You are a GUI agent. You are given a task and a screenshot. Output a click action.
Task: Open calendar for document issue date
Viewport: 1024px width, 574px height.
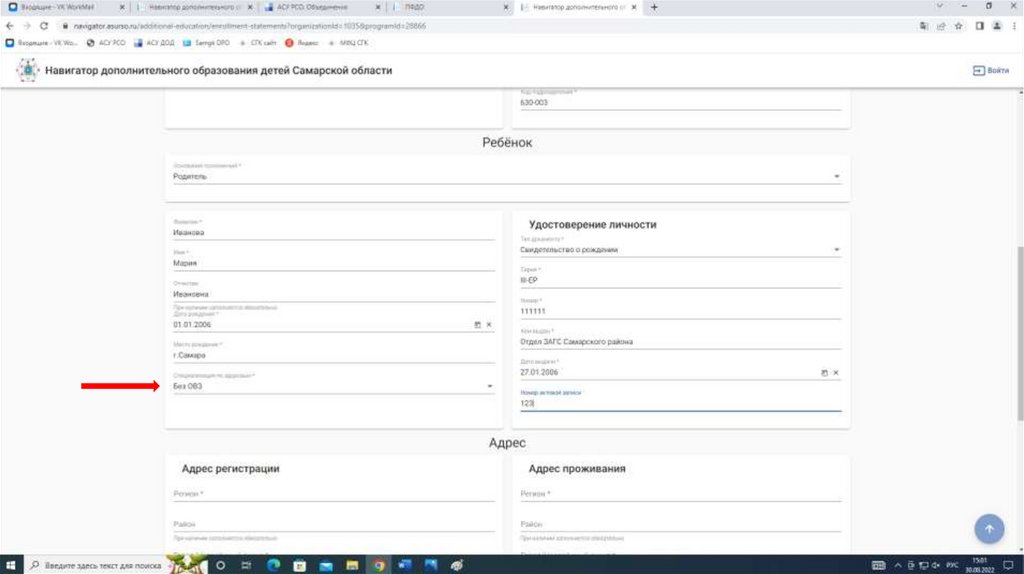(x=824, y=372)
